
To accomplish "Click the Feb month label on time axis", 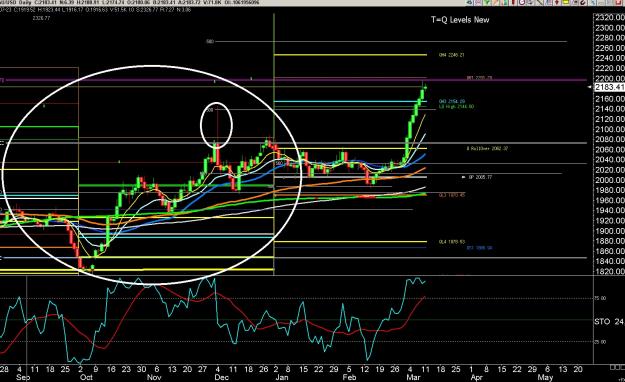I will [349, 377].
